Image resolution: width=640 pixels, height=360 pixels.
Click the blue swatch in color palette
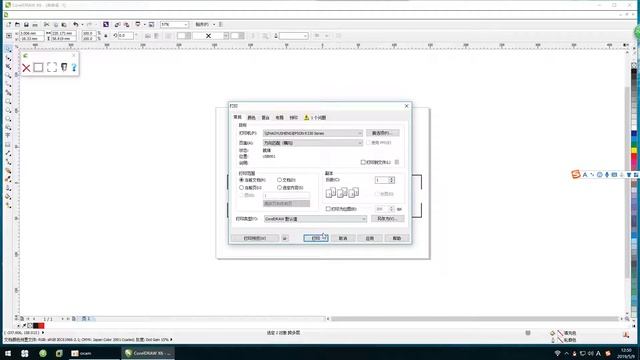(634, 133)
